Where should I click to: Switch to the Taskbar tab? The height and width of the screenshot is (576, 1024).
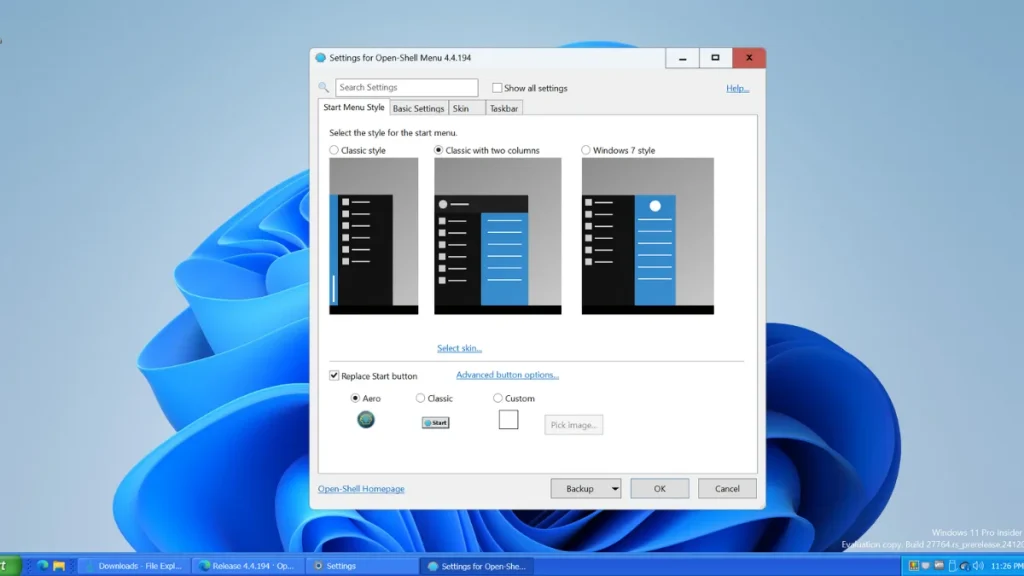(503, 107)
